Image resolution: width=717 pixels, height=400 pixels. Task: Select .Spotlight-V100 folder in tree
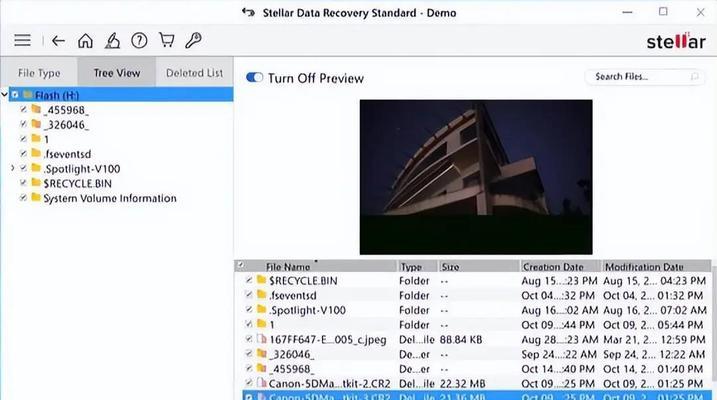[81, 169]
